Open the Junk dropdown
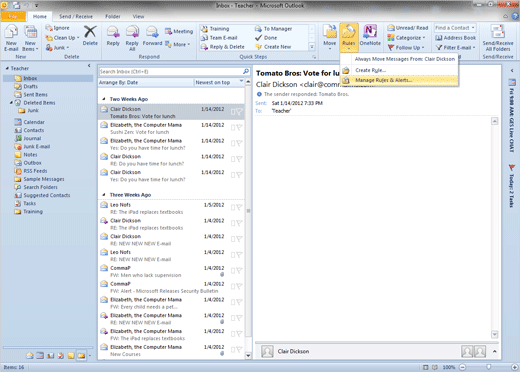This screenshot has width=520, height=372. pyautogui.click(x=57, y=47)
